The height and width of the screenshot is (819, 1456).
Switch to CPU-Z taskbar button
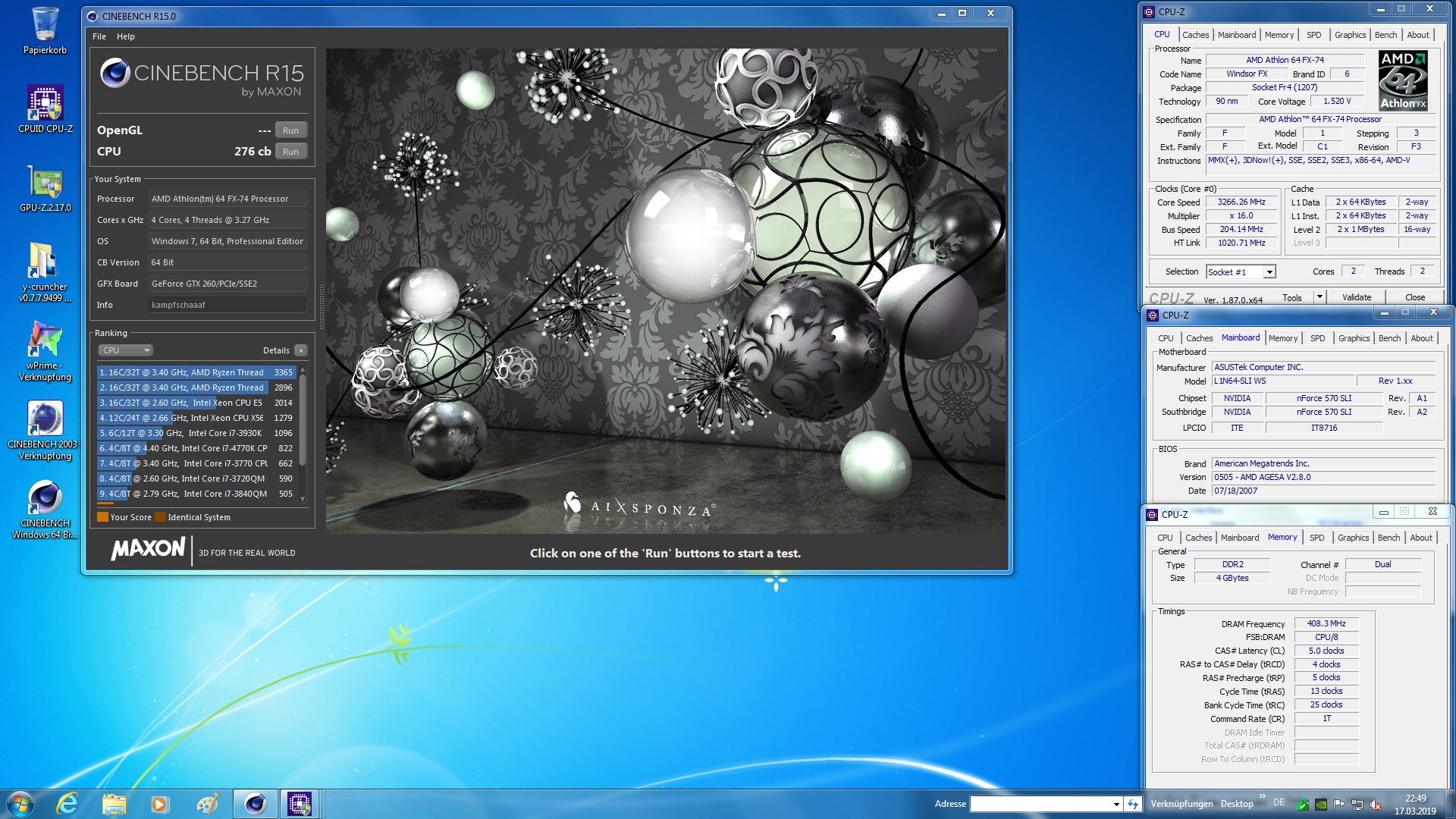pos(300,804)
